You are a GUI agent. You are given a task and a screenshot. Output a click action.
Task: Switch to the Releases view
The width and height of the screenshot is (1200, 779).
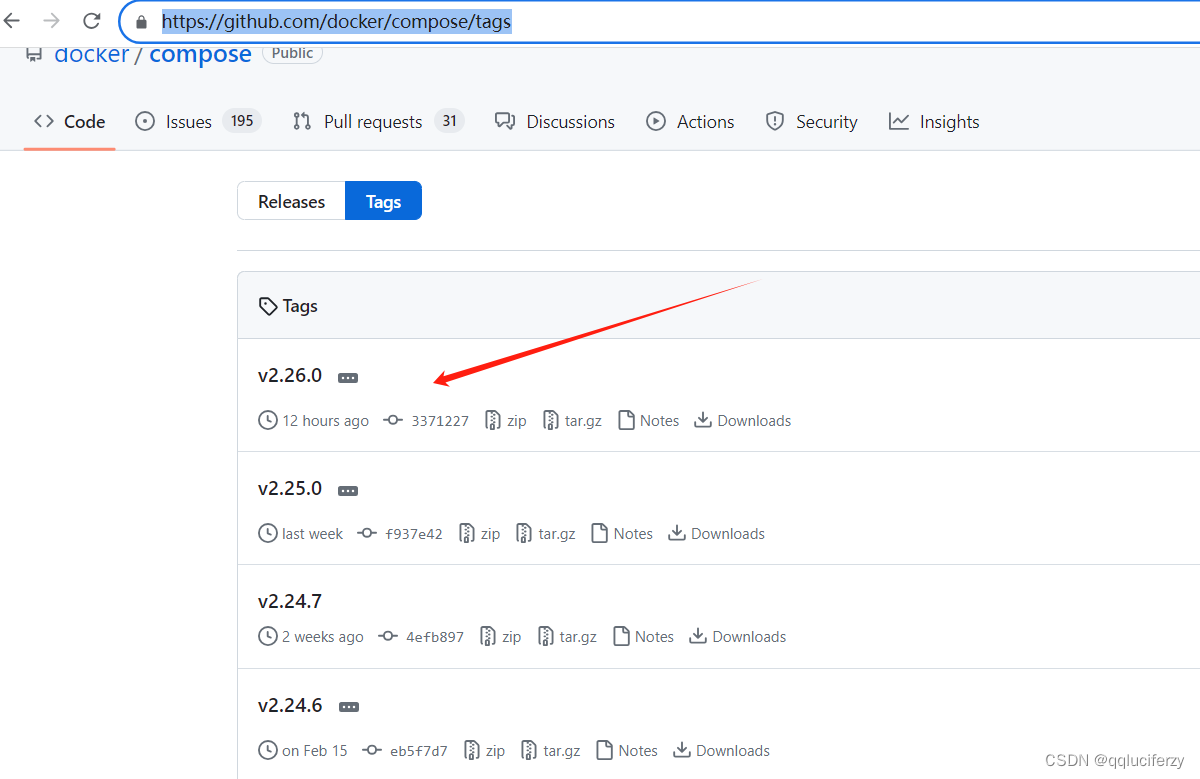(291, 201)
